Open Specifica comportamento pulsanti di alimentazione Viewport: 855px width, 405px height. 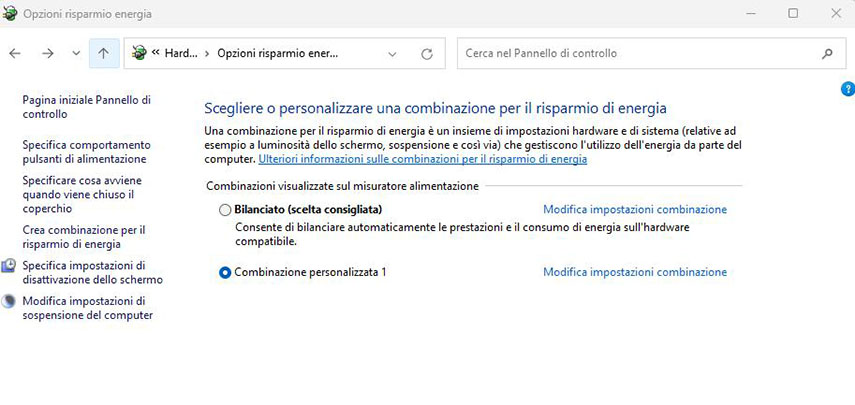coord(86,152)
